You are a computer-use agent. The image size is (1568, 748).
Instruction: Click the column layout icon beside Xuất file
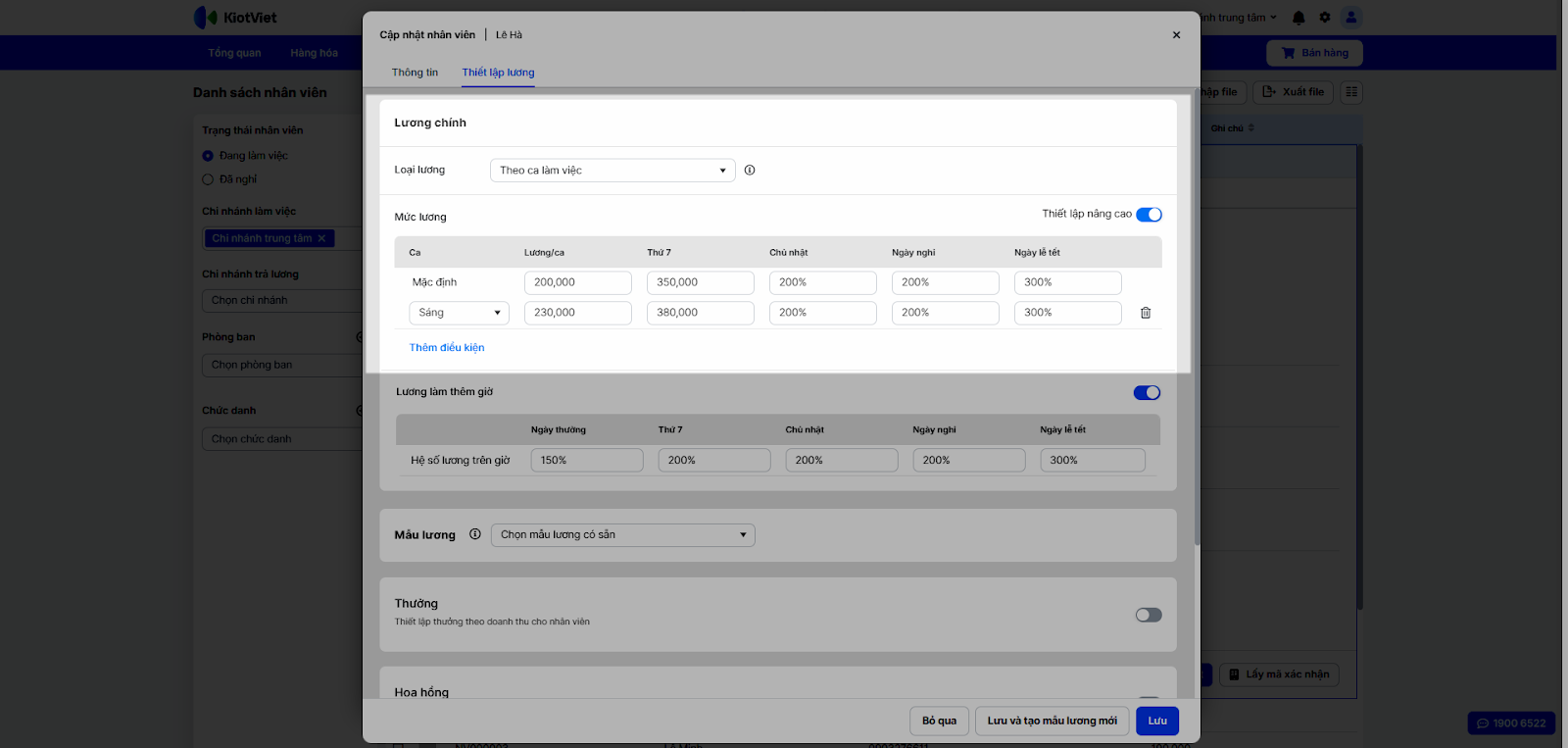(1351, 92)
